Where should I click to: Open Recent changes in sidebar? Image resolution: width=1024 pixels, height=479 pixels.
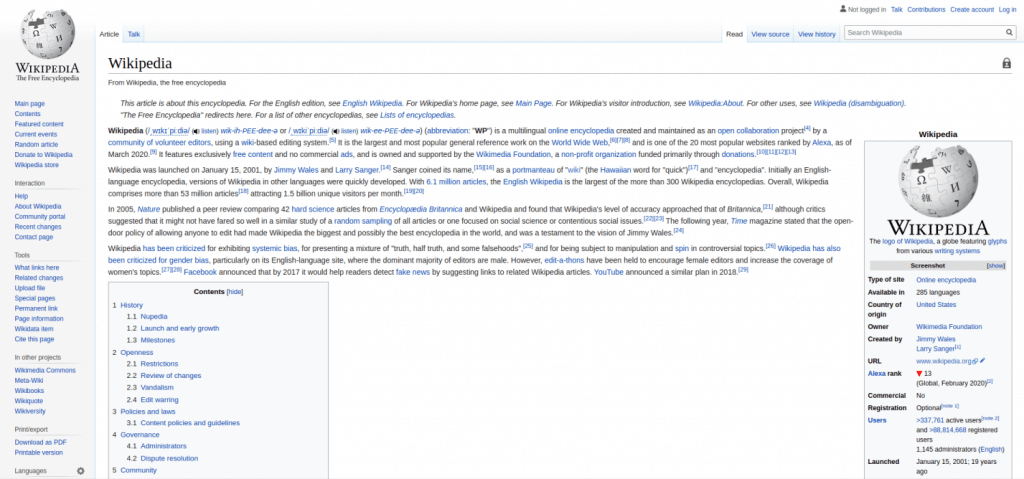coord(38,227)
